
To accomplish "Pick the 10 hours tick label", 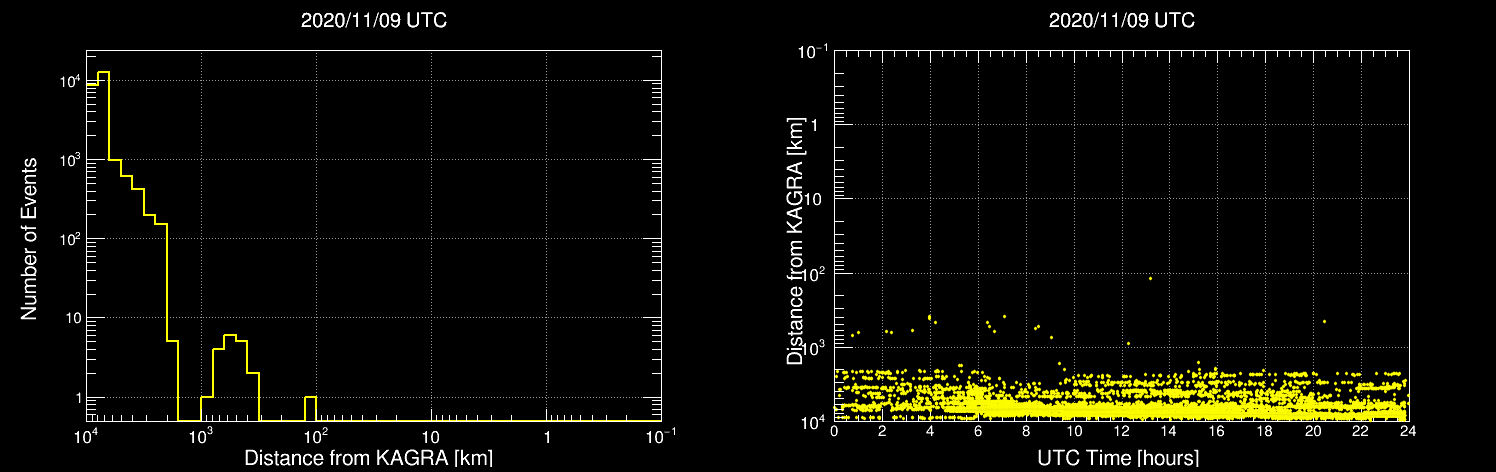I will point(1073,432).
